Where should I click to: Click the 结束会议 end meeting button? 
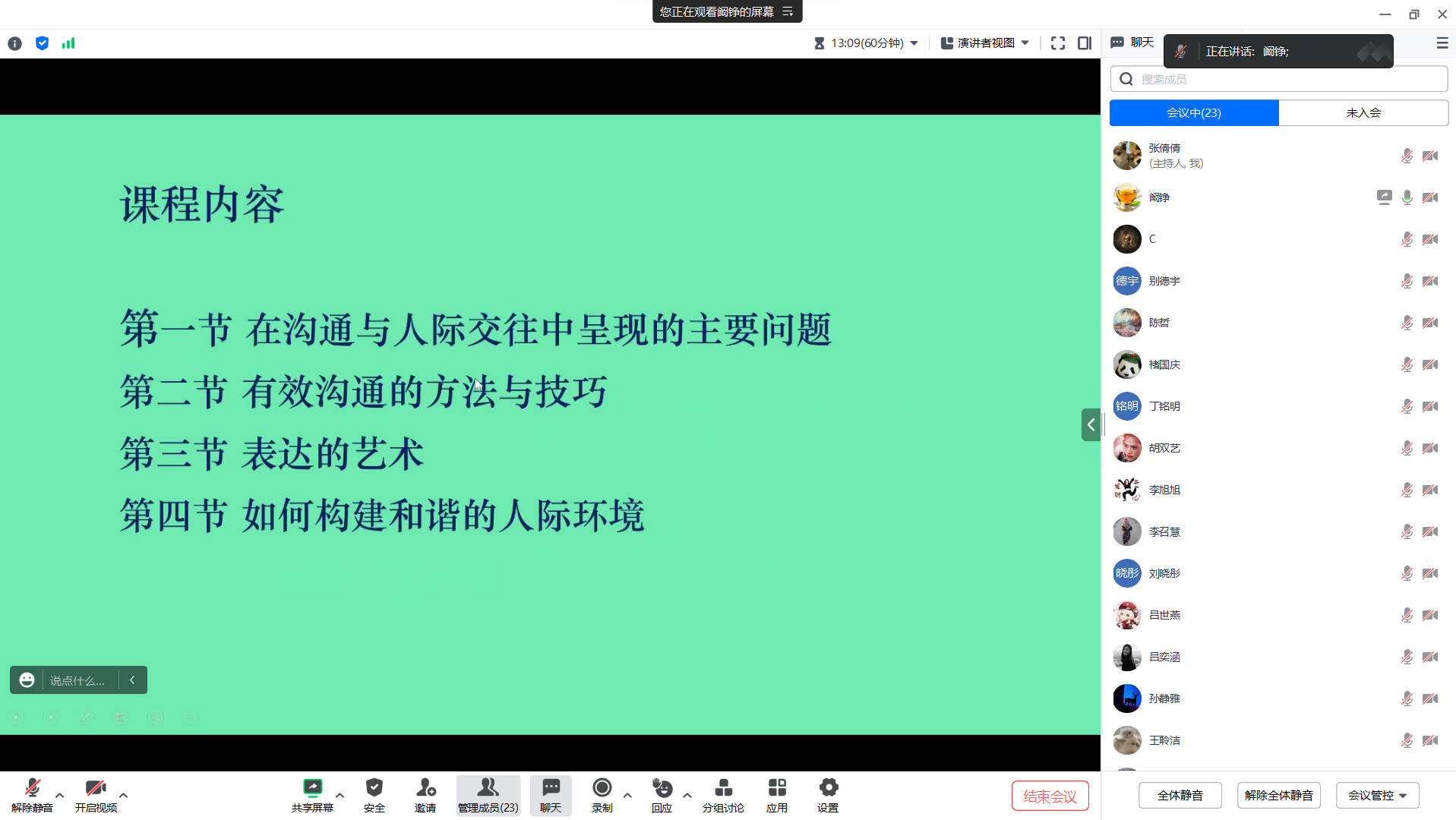tap(1050, 796)
